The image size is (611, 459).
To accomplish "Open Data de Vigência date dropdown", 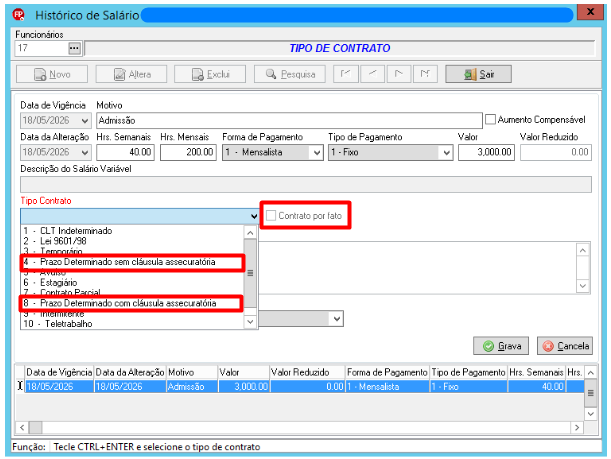I will [85, 121].
